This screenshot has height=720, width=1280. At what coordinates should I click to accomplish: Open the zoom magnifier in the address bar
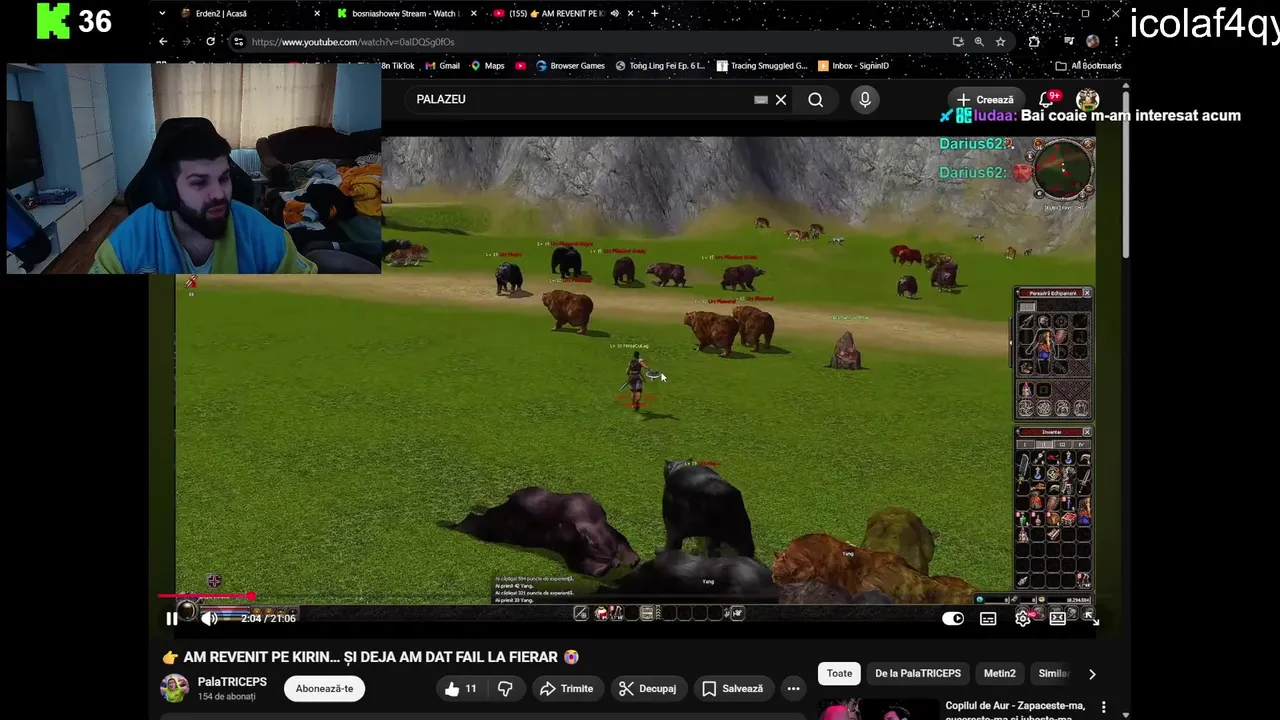tap(979, 41)
